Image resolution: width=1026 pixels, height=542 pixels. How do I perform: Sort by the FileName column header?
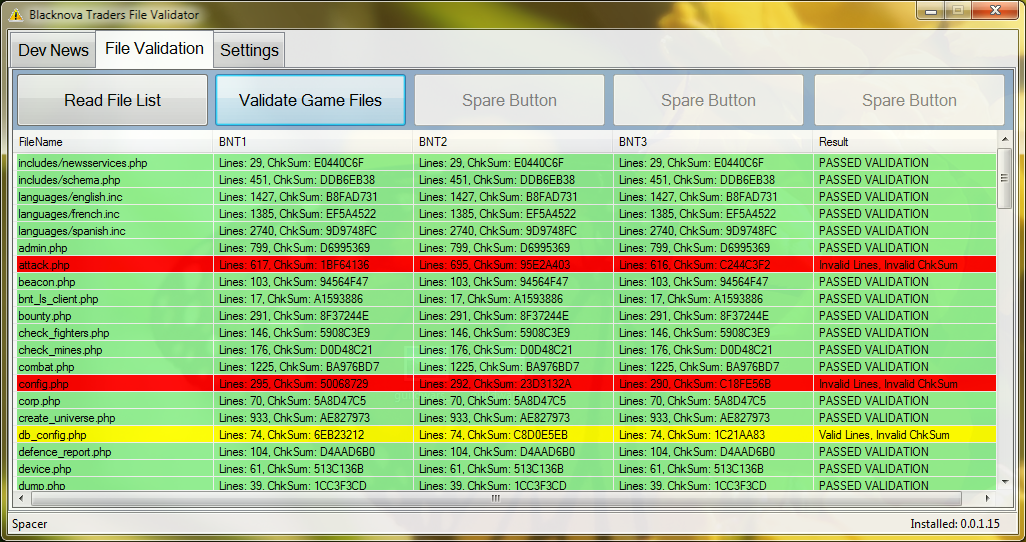[113, 142]
